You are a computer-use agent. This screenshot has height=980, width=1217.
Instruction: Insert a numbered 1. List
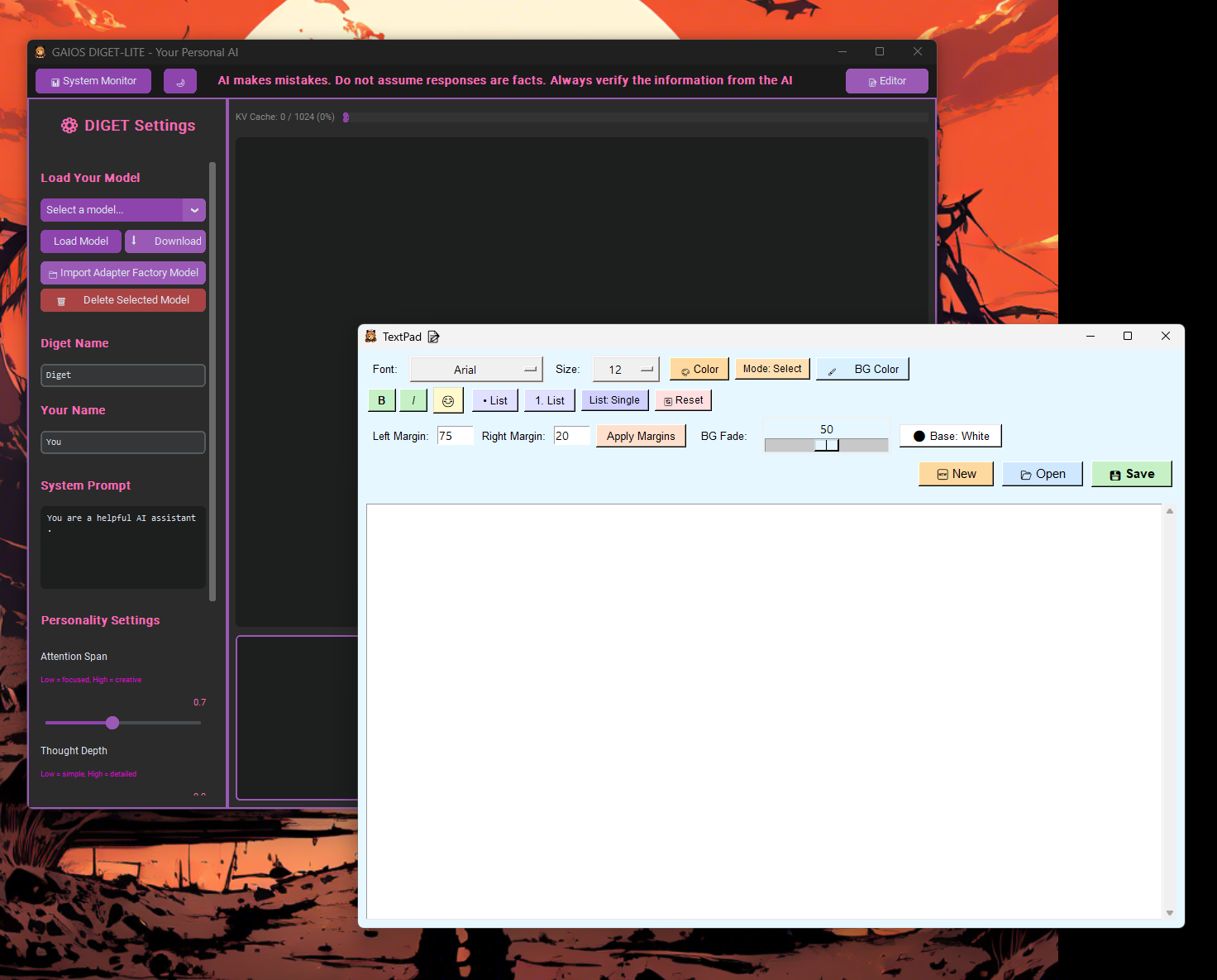(550, 400)
